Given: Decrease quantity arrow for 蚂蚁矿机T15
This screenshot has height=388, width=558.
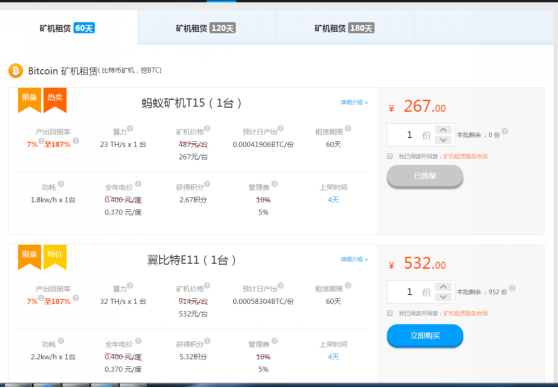Looking at the screenshot, I should pos(443,140).
